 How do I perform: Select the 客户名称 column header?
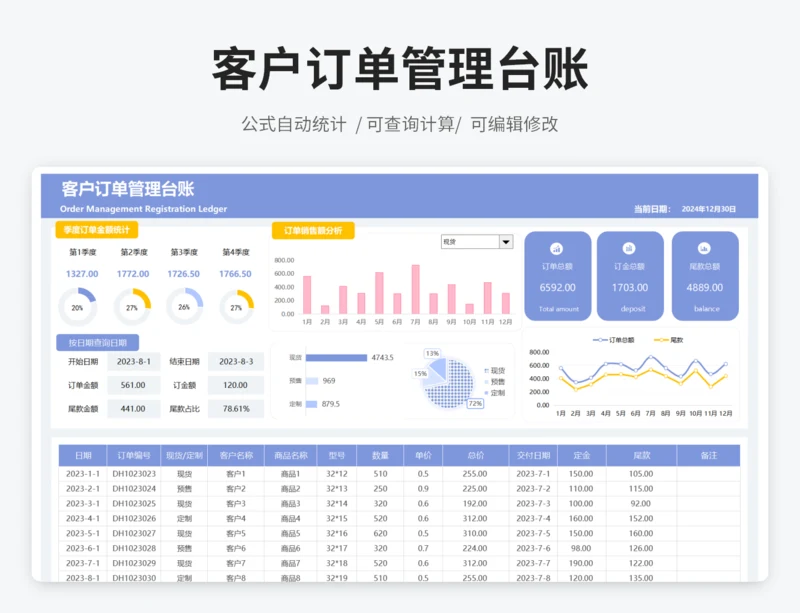click(x=236, y=455)
